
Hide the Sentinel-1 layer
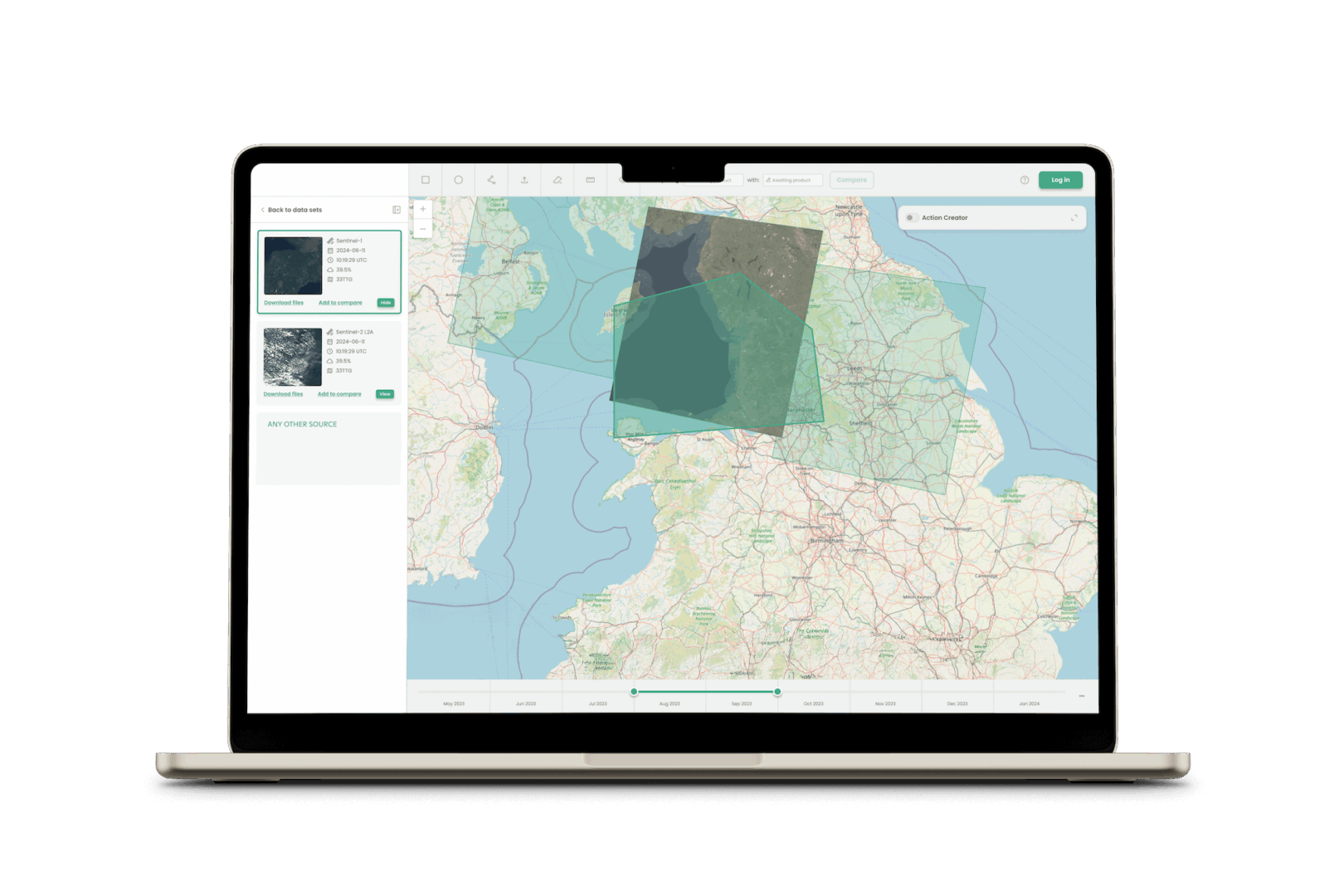point(386,303)
